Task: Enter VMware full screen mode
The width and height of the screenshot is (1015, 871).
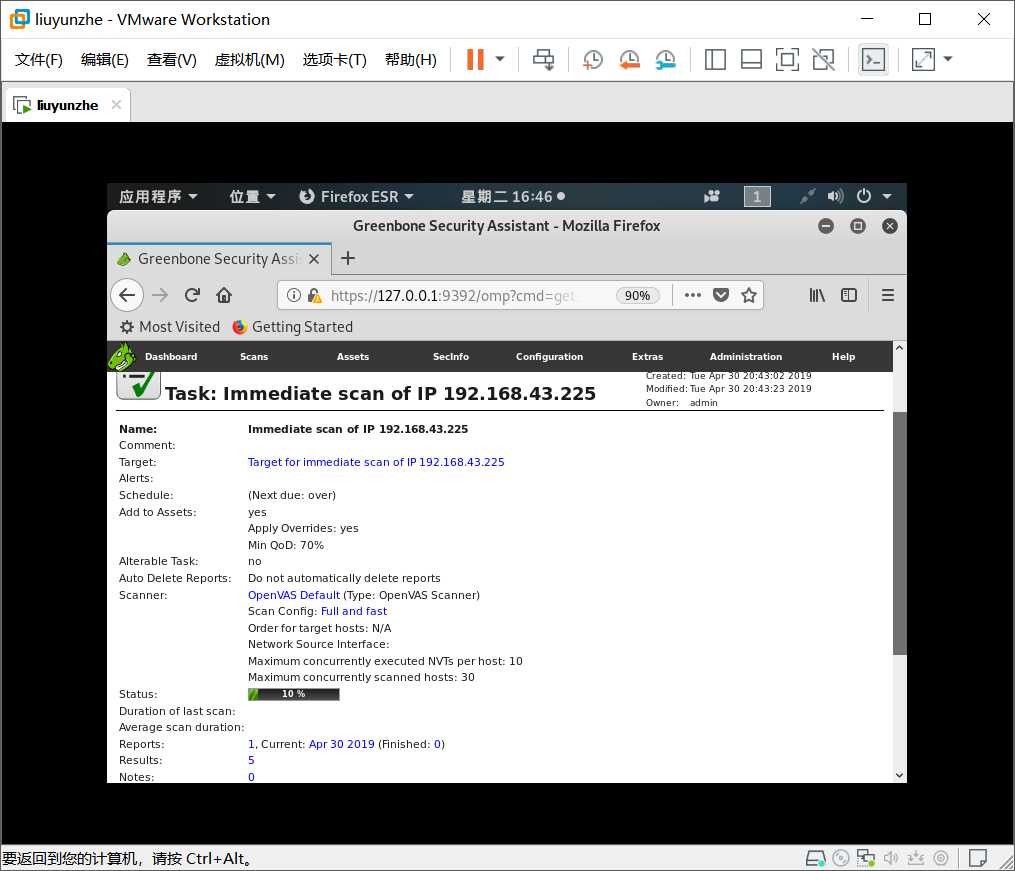Action: point(787,60)
